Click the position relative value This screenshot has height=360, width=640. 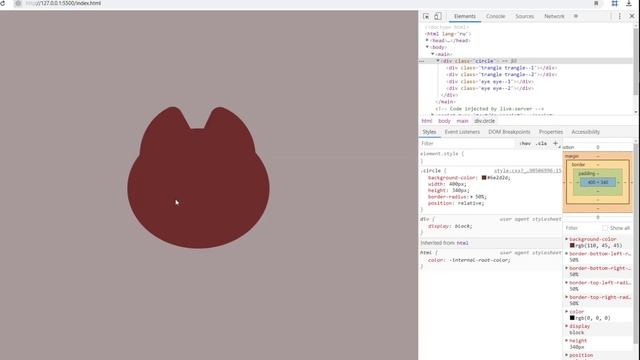pos(471,203)
